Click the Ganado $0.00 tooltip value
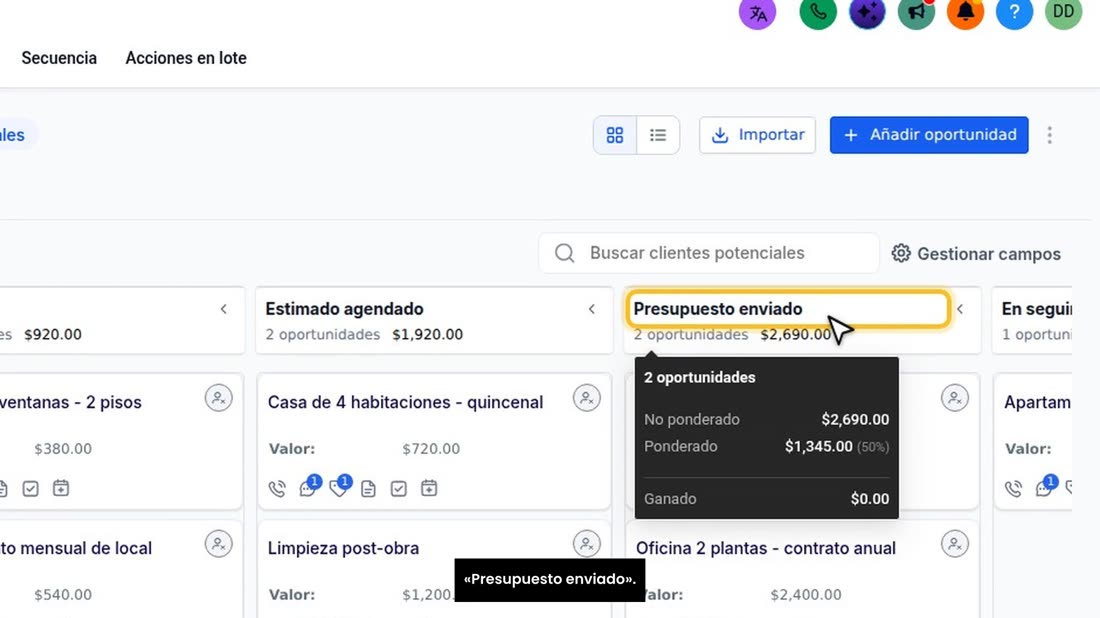Image resolution: width=1100 pixels, height=618 pixels. (870, 499)
